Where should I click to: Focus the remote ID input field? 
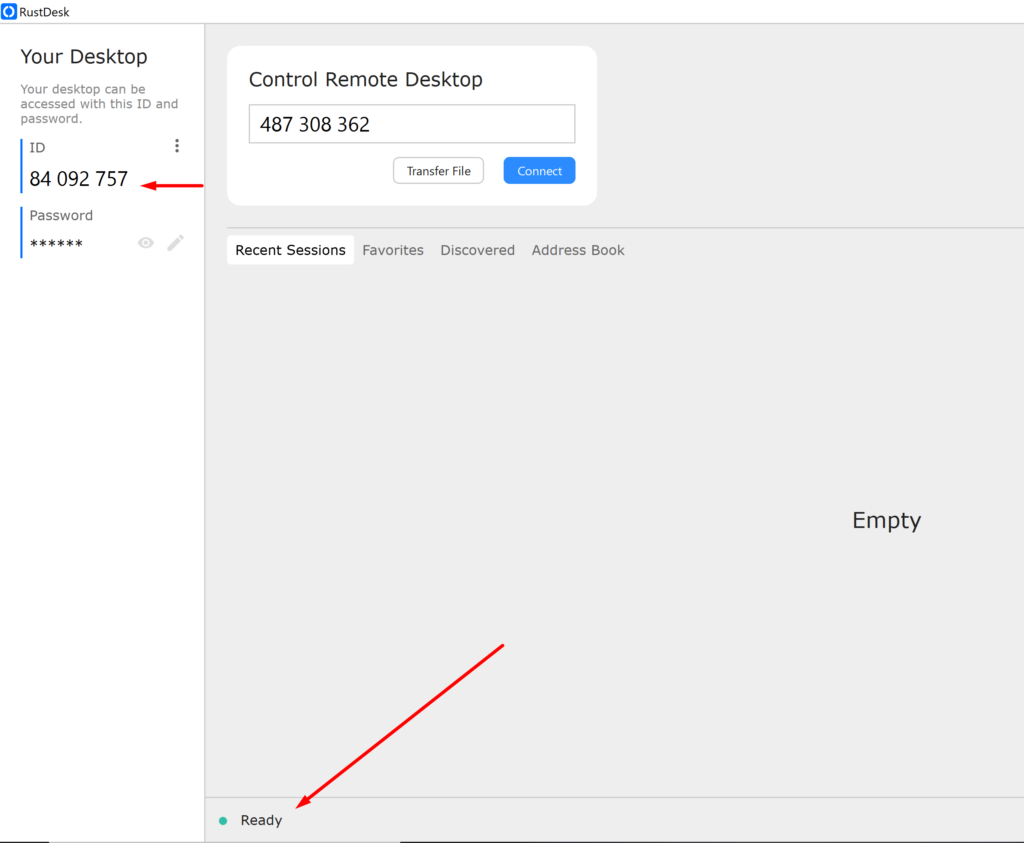coord(412,123)
